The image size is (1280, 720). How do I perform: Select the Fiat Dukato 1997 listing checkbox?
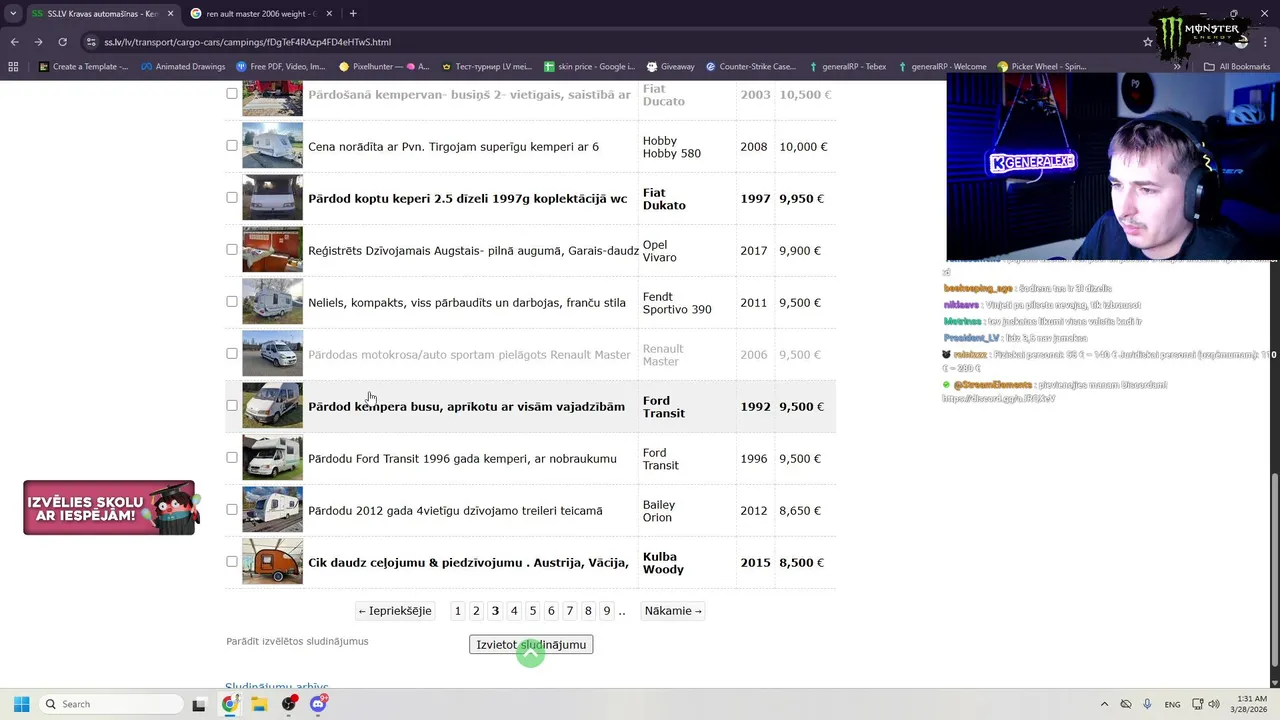[x=232, y=197]
